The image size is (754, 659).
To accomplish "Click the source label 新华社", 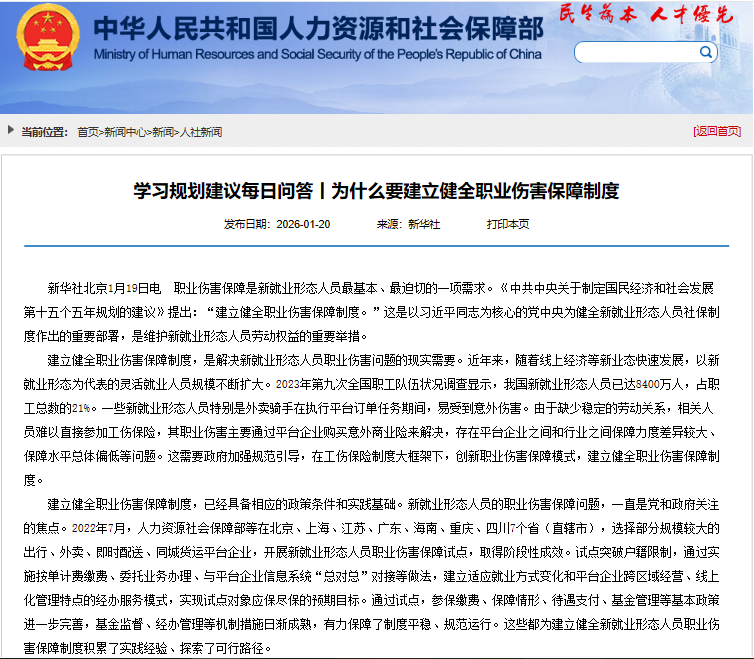I will tap(423, 224).
